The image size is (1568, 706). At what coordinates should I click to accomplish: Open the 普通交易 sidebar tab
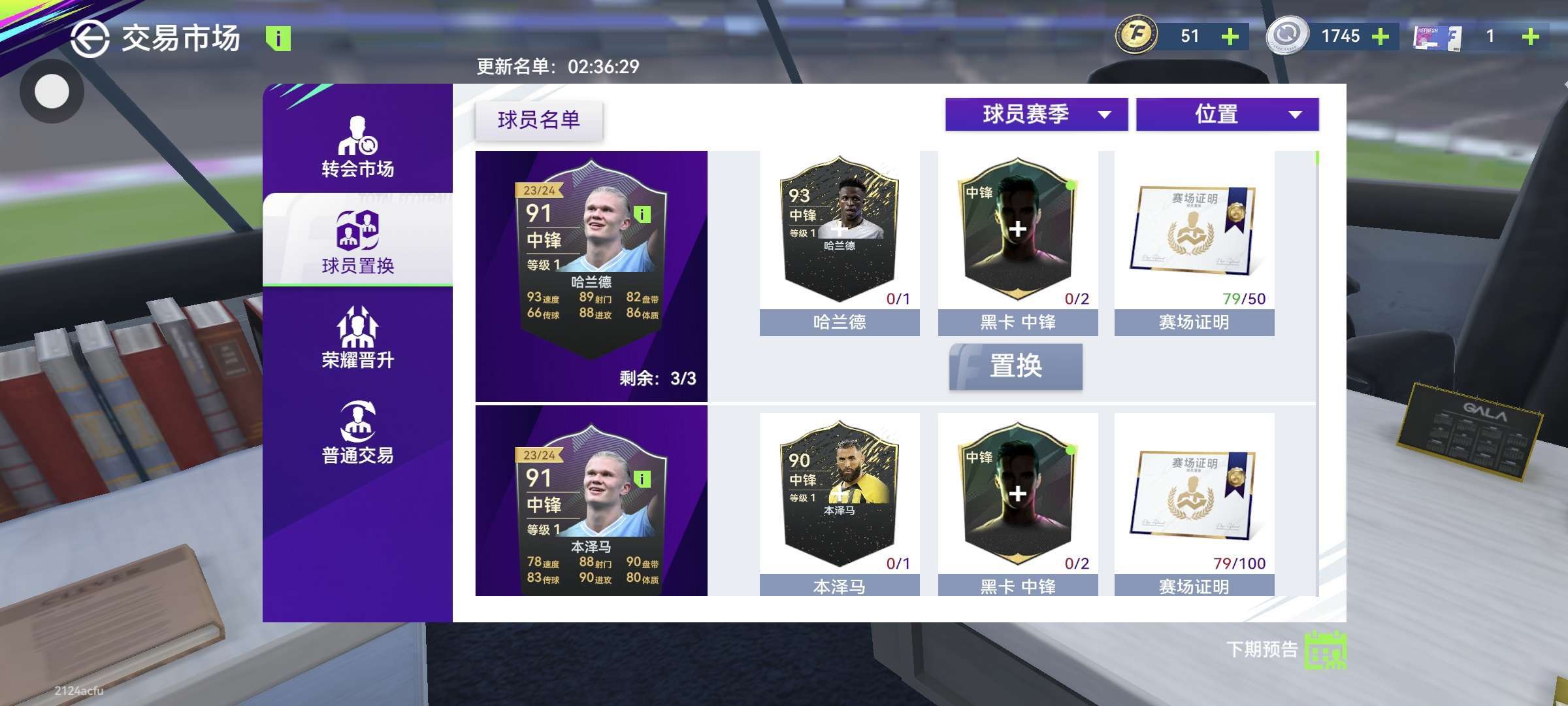pos(357,432)
